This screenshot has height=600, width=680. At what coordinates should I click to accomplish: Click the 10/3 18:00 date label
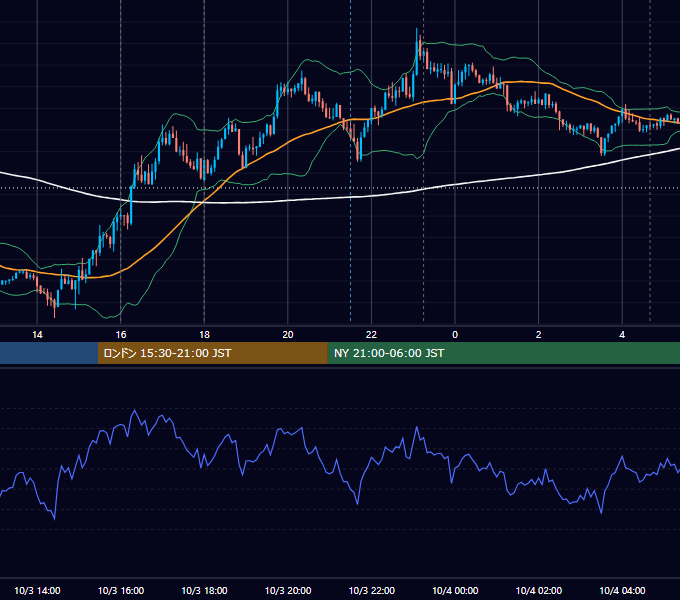pyautogui.click(x=204, y=590)
